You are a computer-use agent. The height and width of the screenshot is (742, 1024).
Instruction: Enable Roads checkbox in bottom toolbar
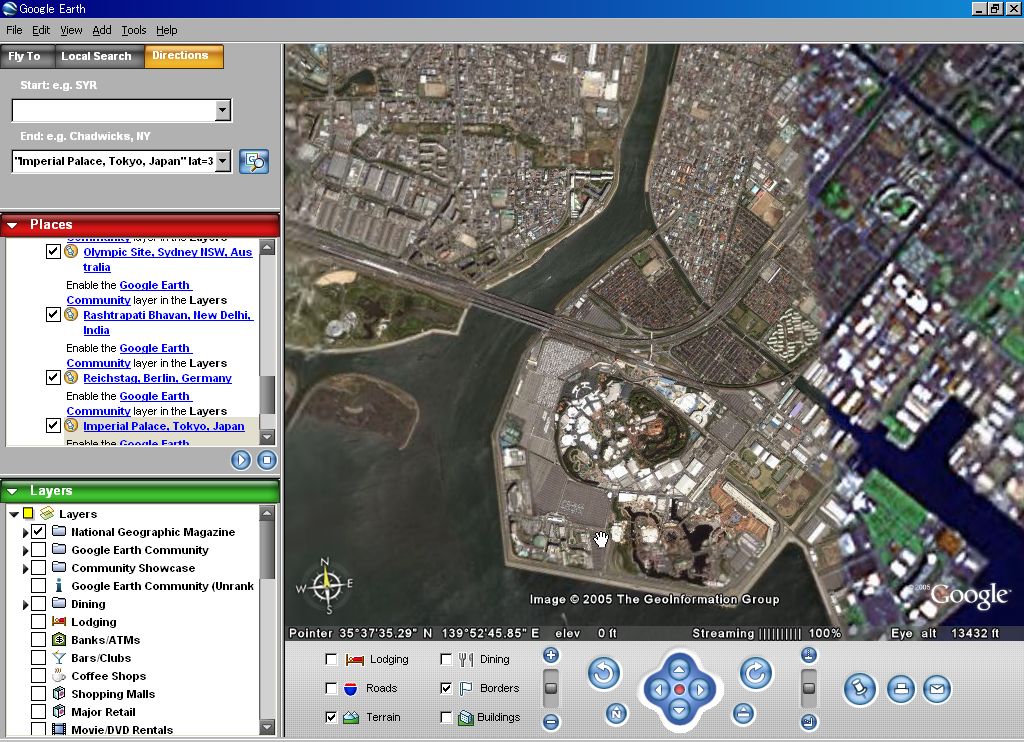pyautogui.click(x=331, y=688)
